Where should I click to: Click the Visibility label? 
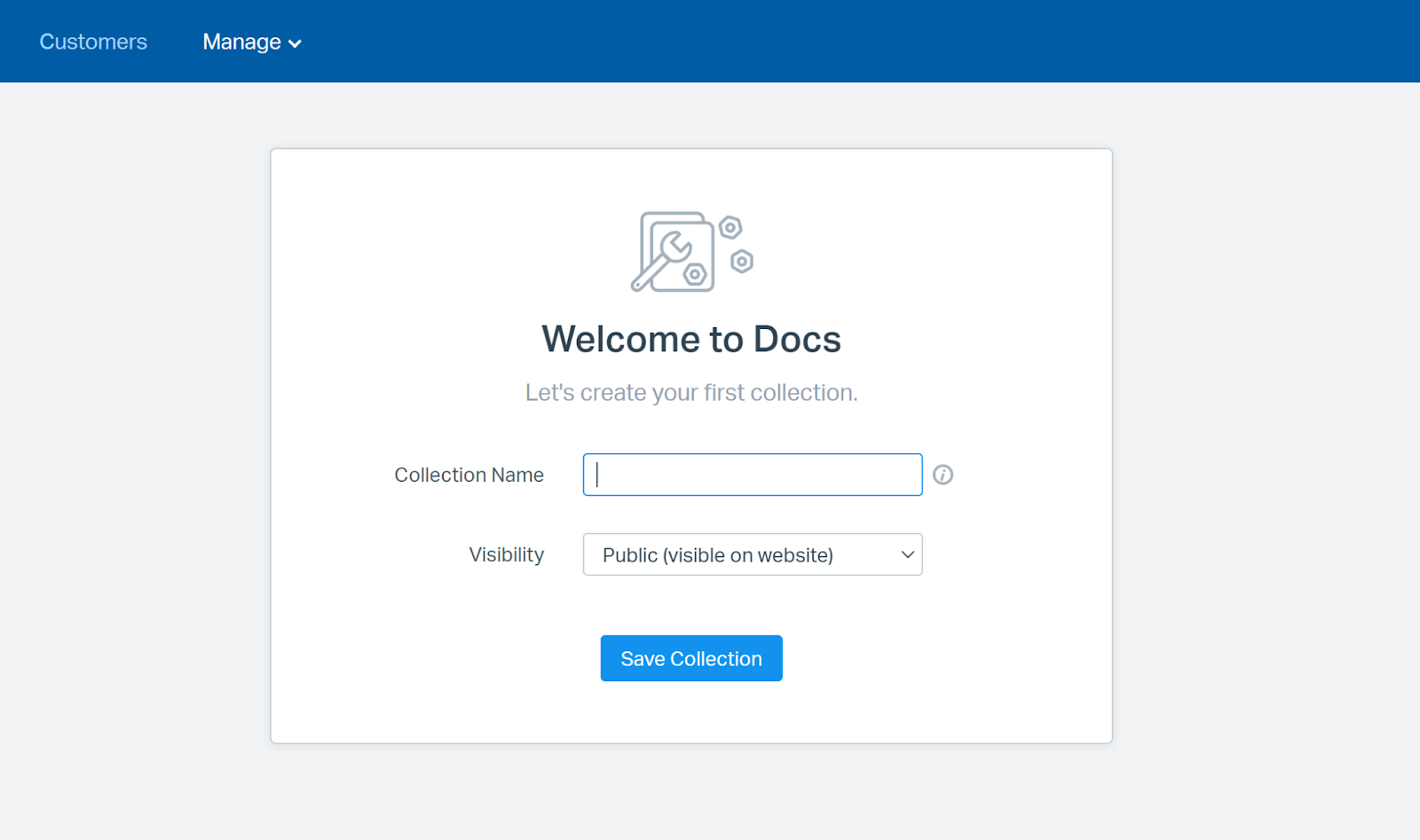coord(506,554)
